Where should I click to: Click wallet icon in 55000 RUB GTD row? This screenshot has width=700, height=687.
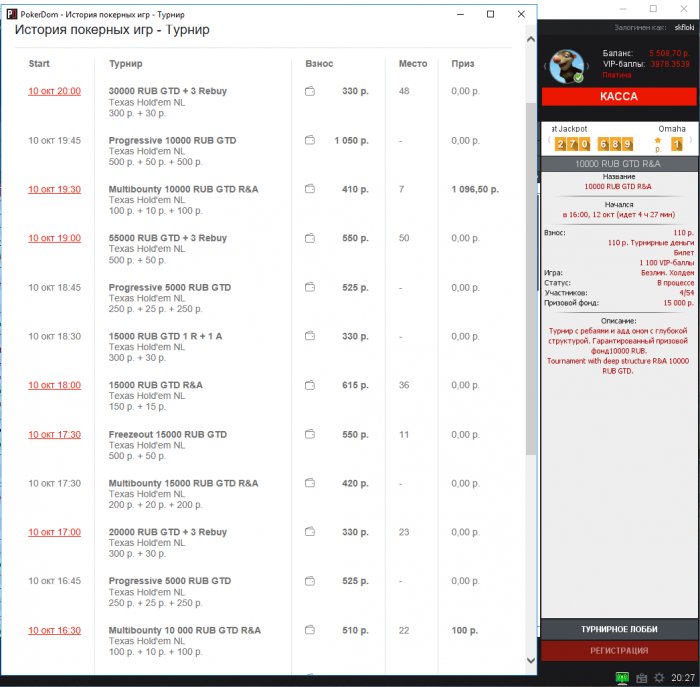310,238
